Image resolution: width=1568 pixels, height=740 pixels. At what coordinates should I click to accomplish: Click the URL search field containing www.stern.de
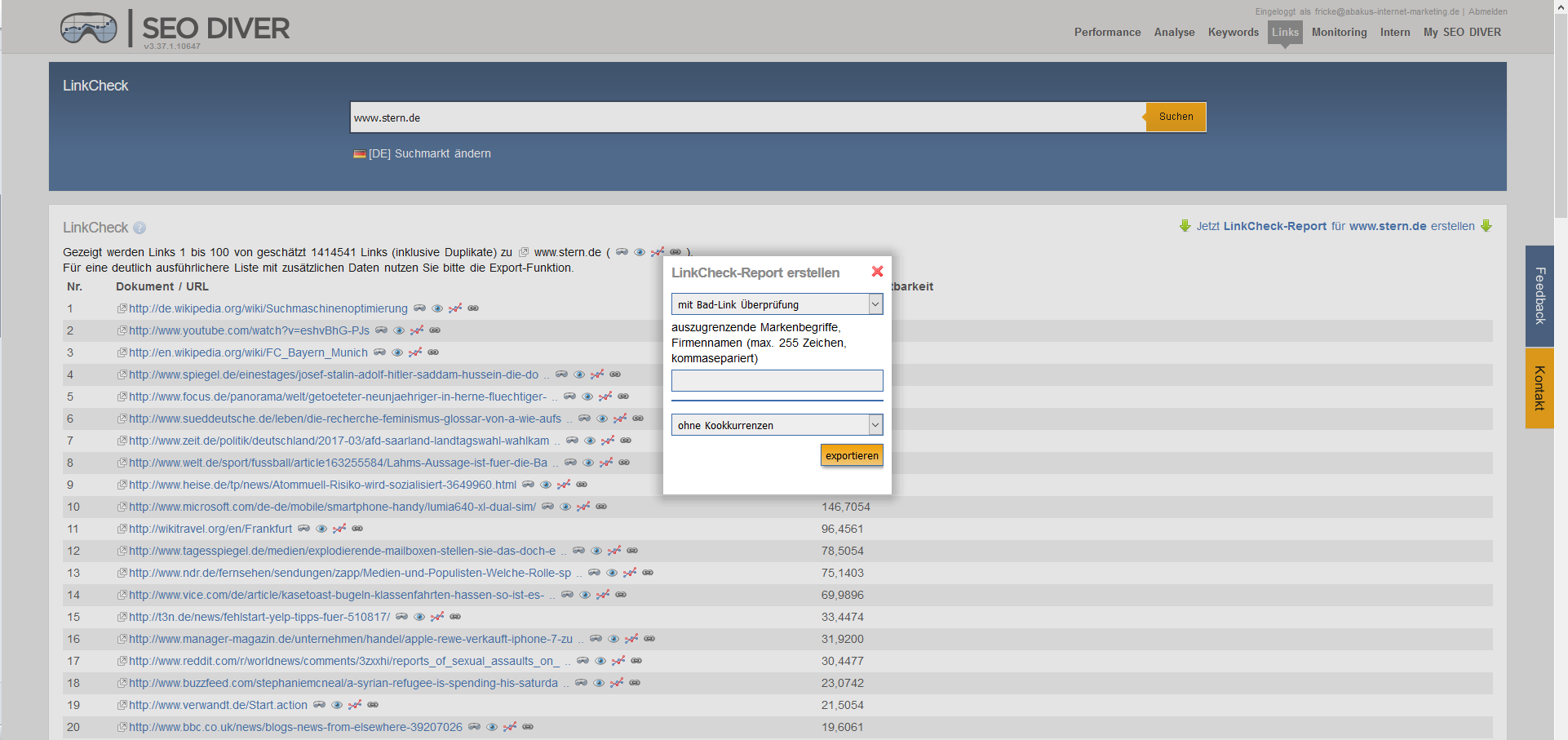(747, 117)
